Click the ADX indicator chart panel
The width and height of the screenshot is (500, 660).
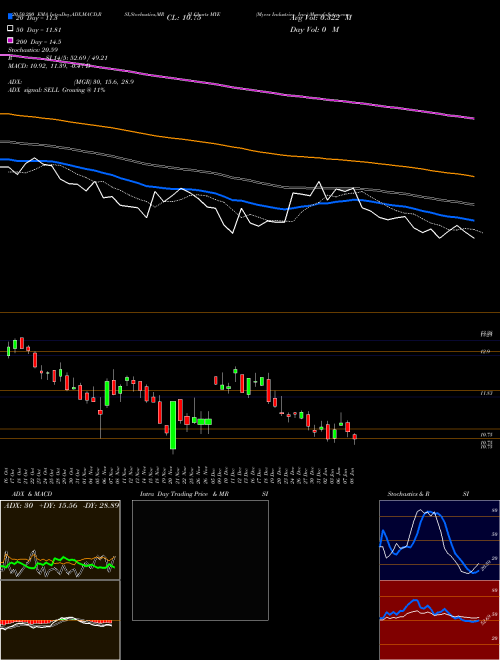60,540
